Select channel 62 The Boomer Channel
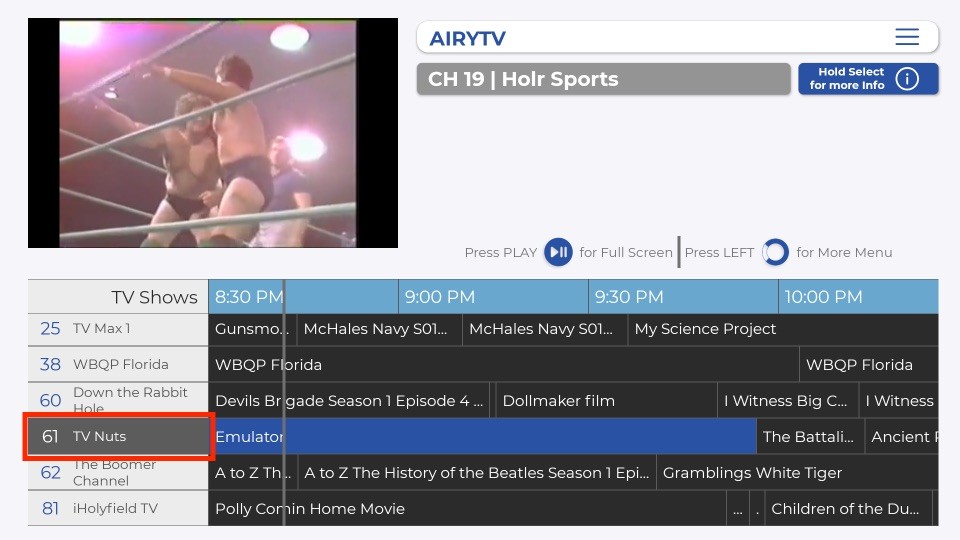The height and width of the screenshot is (540, 960). coord(118,472)
